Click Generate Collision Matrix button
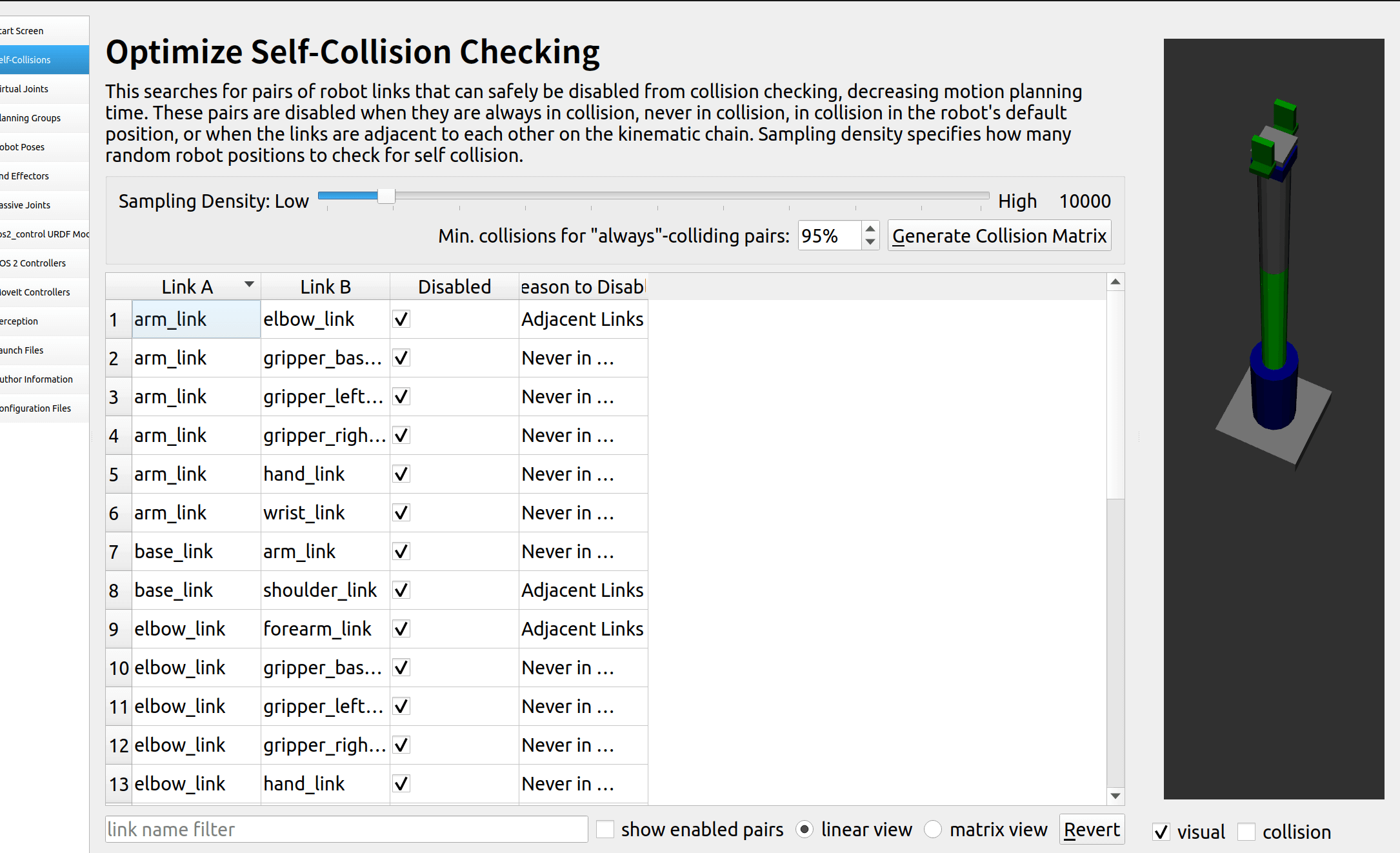 coord(999,236)
